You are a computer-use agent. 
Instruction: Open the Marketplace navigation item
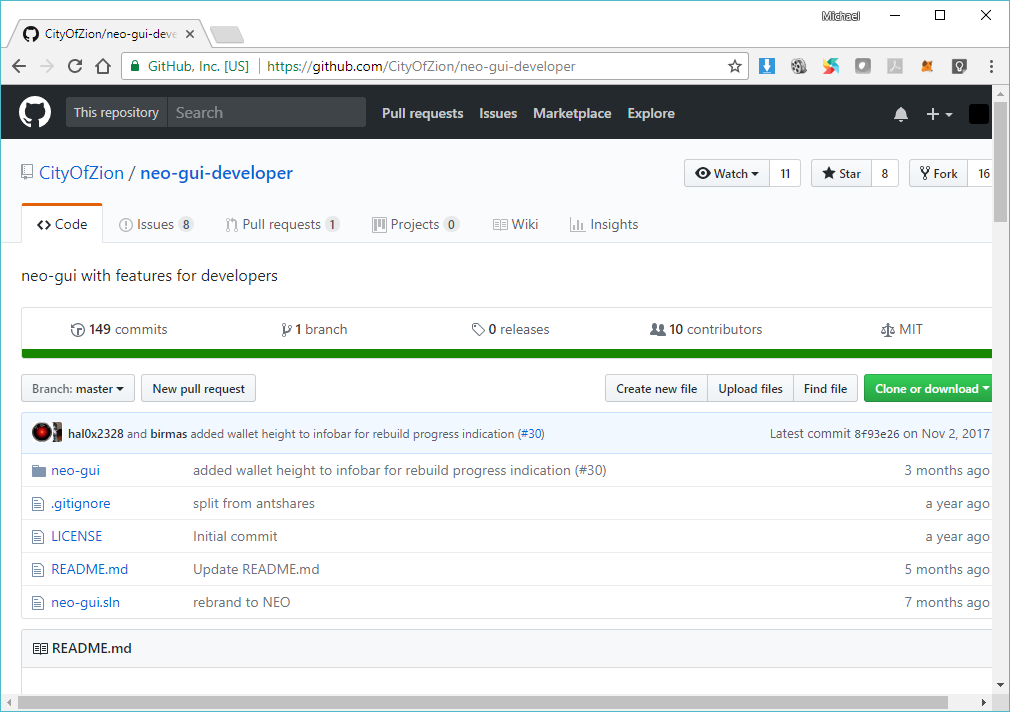tap(572, 113)
